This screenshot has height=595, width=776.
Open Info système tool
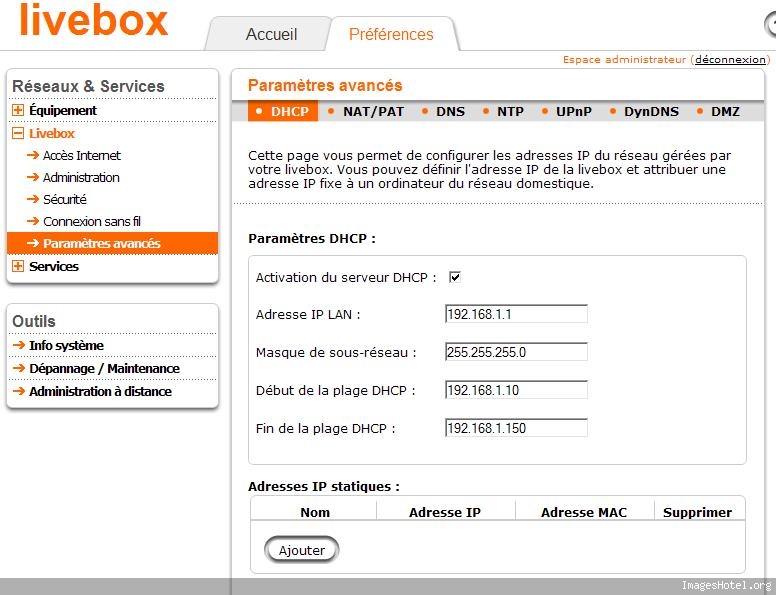point(66,345)
